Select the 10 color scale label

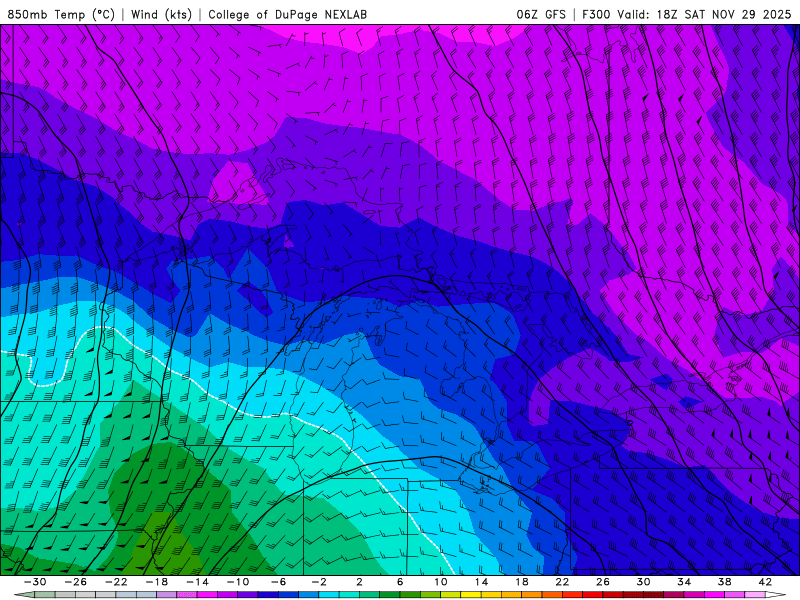pos(441,582)
